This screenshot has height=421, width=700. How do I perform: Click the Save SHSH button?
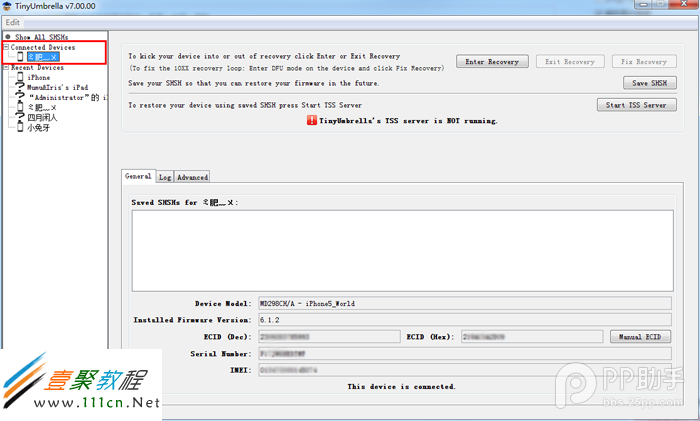point(650,83)
